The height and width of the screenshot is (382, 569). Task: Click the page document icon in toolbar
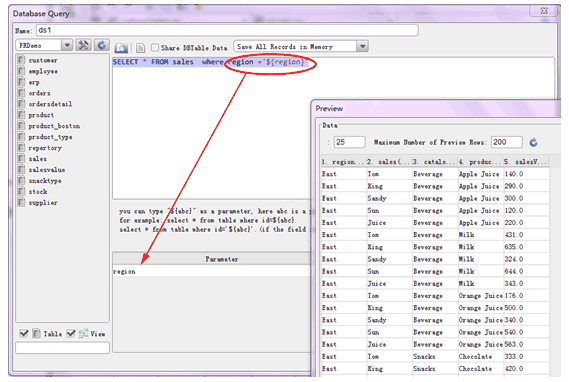(x=140, y=48)
